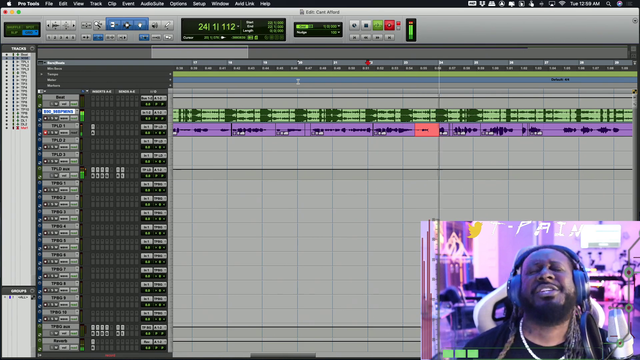Image resolution: width=640 pixels, height=360 pixels.
Task: Toggle Tab to Transients button
Action: click(x=86, y=37)
